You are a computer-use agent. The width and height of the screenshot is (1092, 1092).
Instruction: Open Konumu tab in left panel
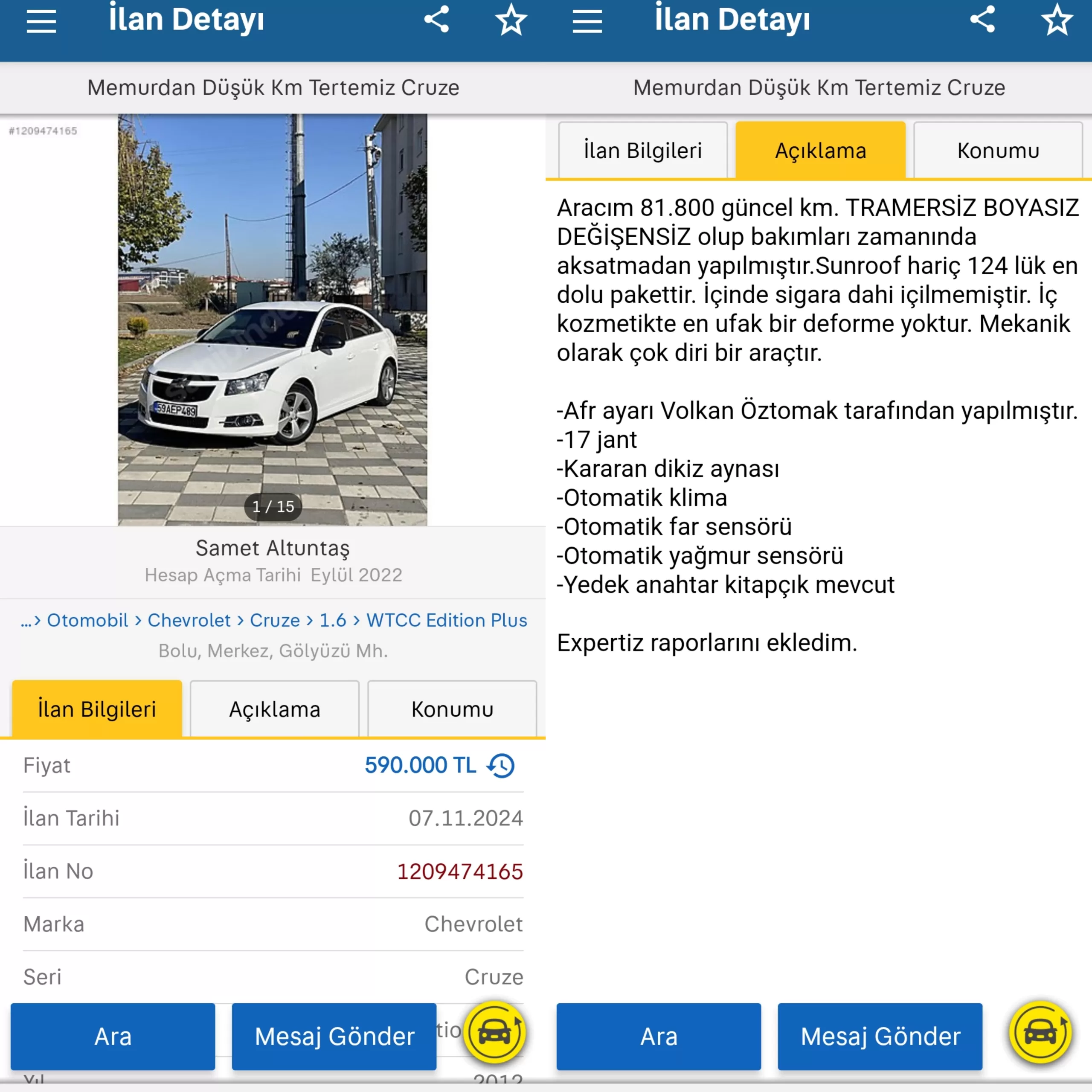pyautogui.click(x=452, y=709)
